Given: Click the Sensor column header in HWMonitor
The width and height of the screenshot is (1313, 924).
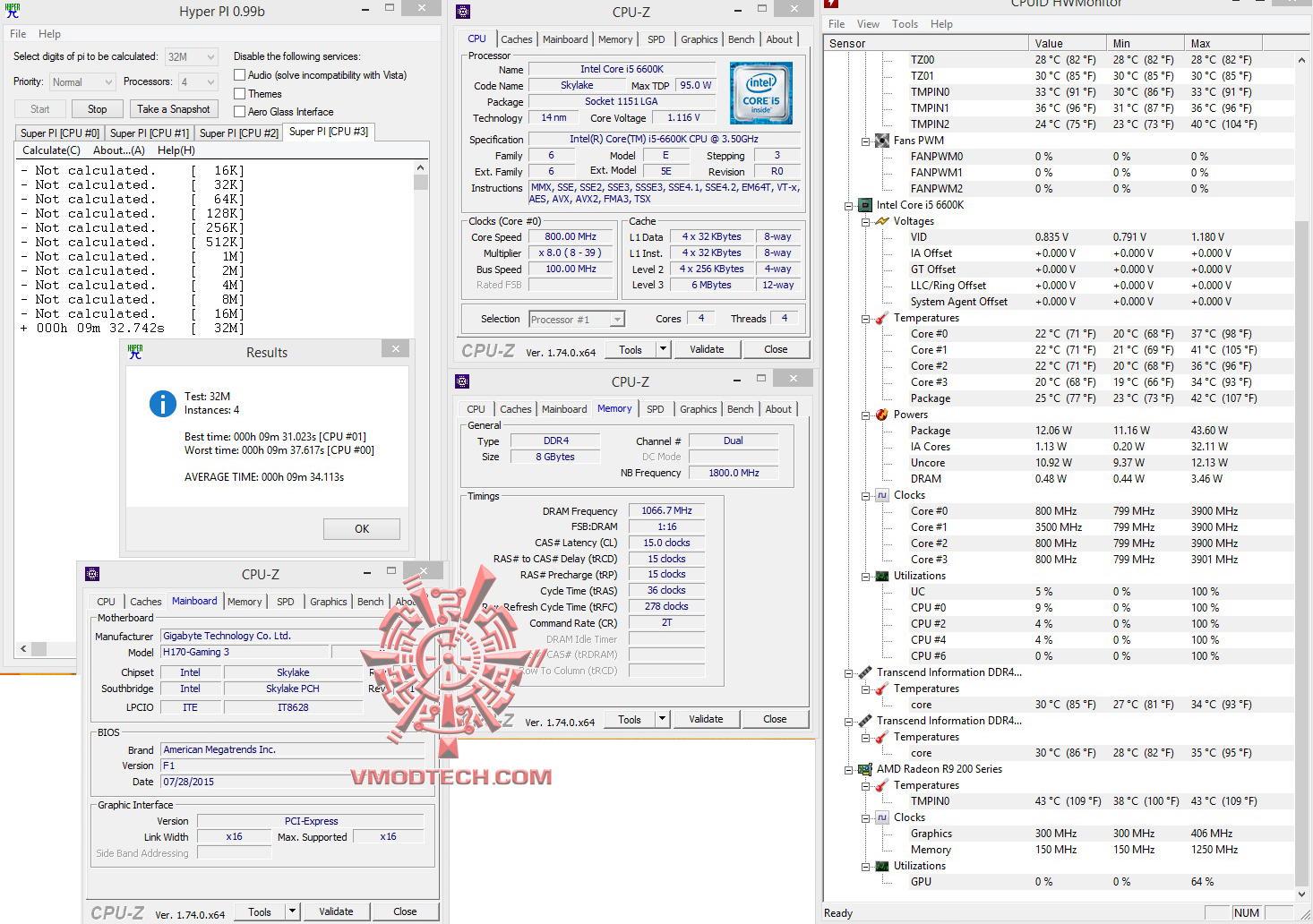Looking at the screenshot, I should (925, 43).
